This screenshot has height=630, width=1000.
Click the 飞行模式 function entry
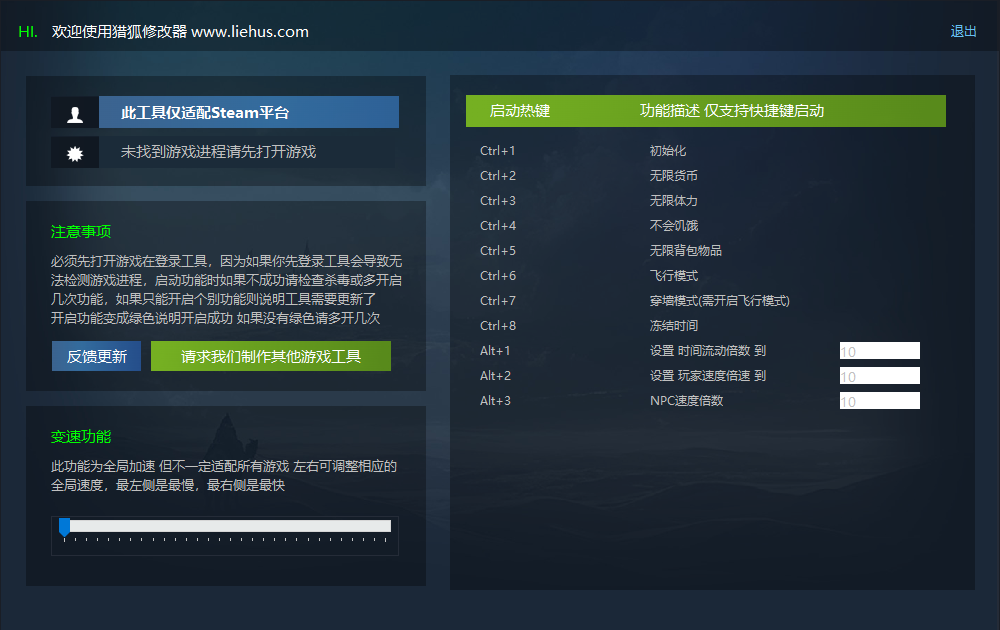673,275
